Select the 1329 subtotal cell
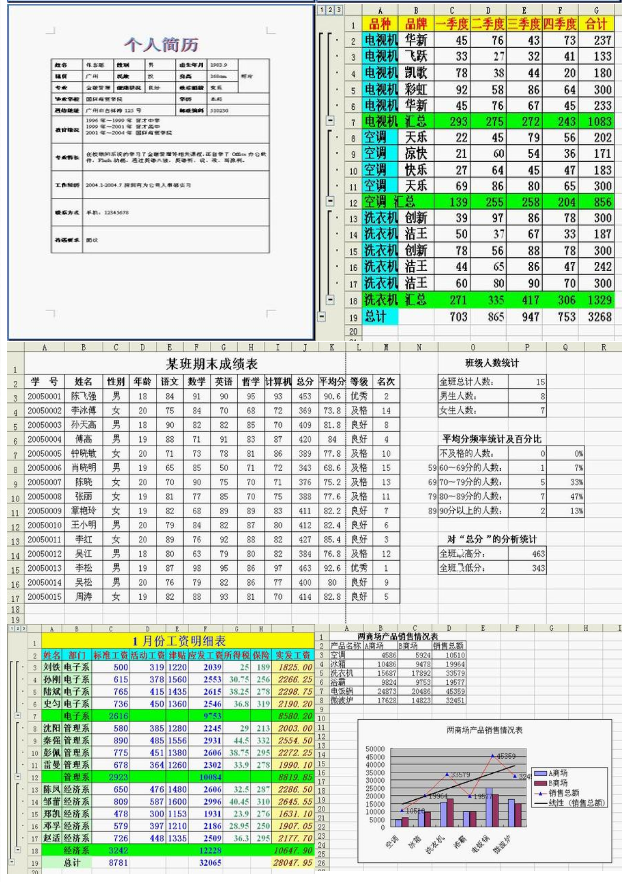This screenshot has height=882, width=623. click(x=596, y=300)
